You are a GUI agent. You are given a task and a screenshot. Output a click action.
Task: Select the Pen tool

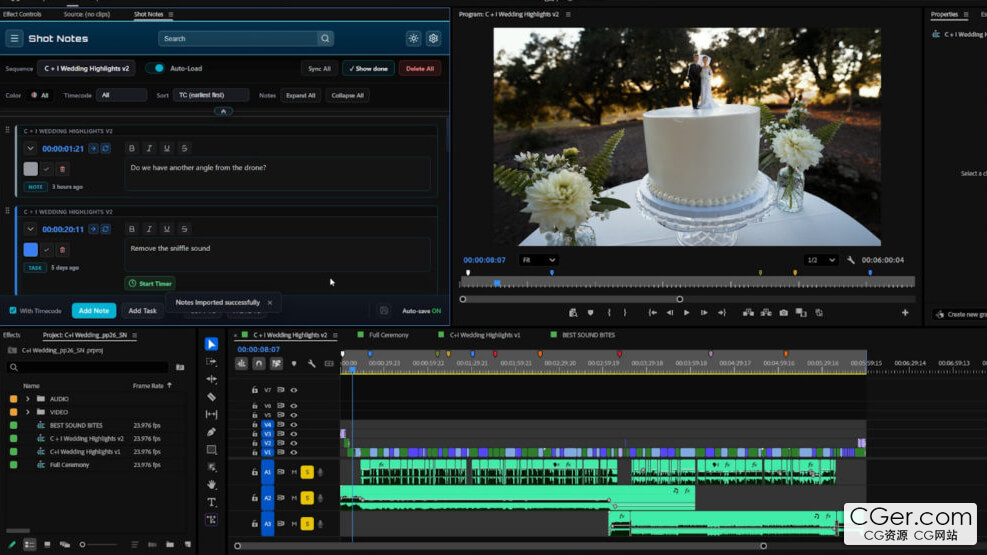coord(212,432)
